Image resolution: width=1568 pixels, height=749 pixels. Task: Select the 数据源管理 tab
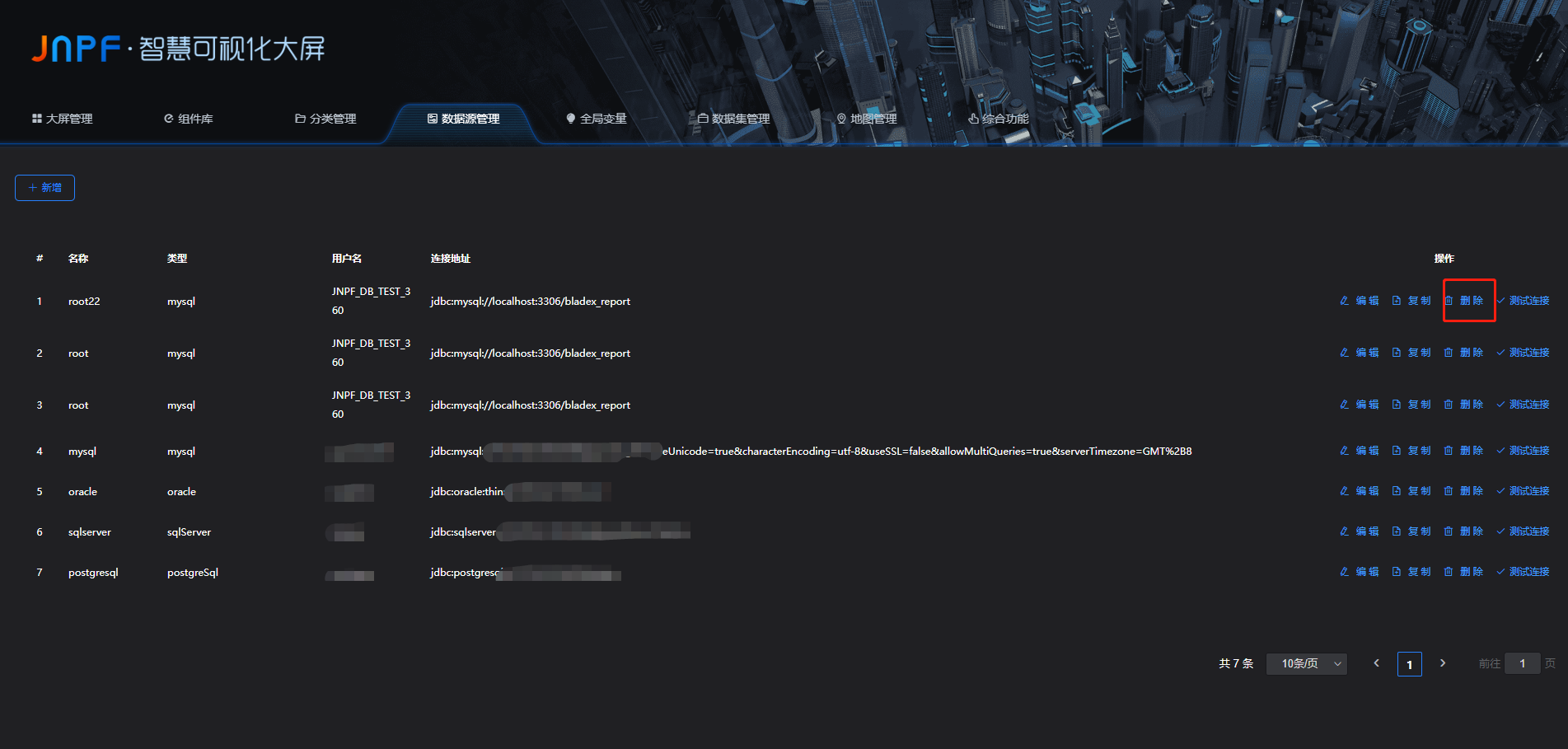[464, 119]
